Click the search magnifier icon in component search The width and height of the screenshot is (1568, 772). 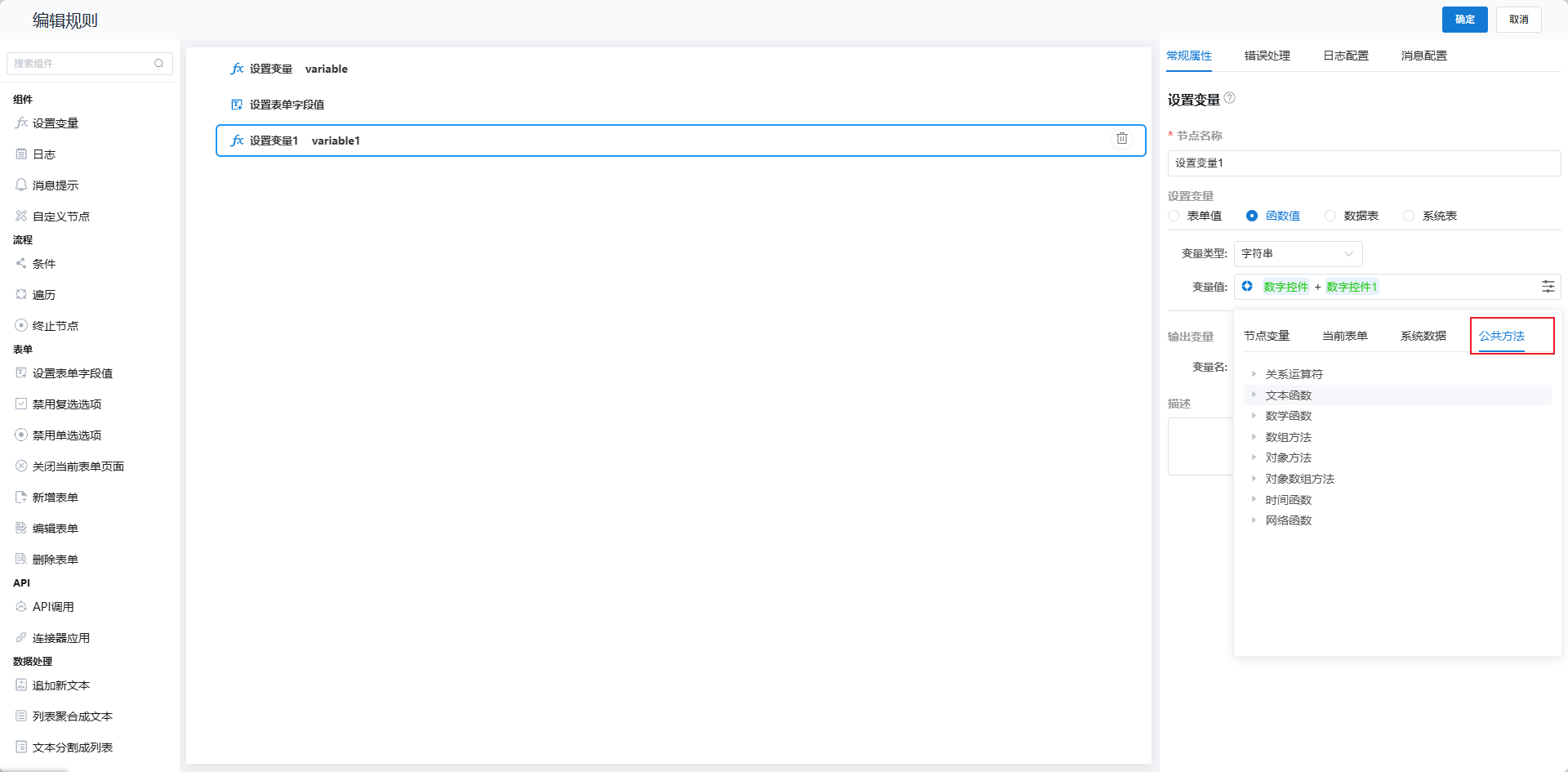tap(159, 63)
